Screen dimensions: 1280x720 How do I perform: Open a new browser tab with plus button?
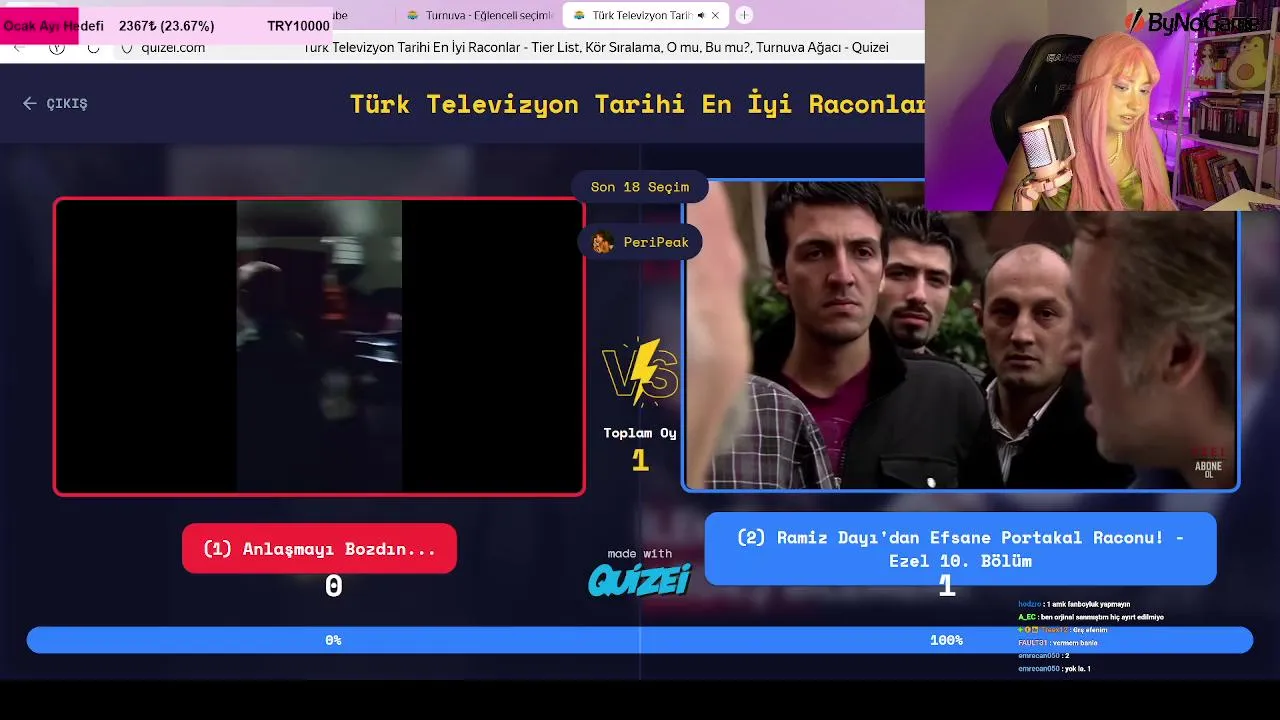744,15
